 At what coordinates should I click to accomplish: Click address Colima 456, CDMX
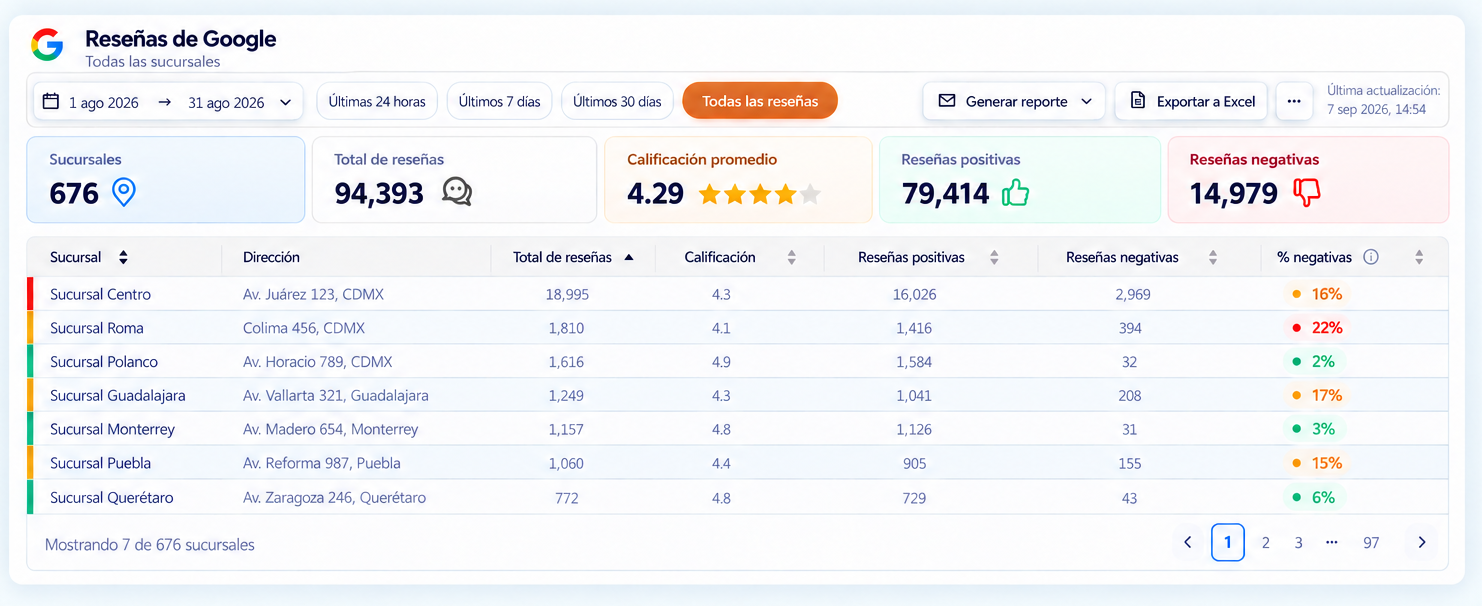(304, 328)
